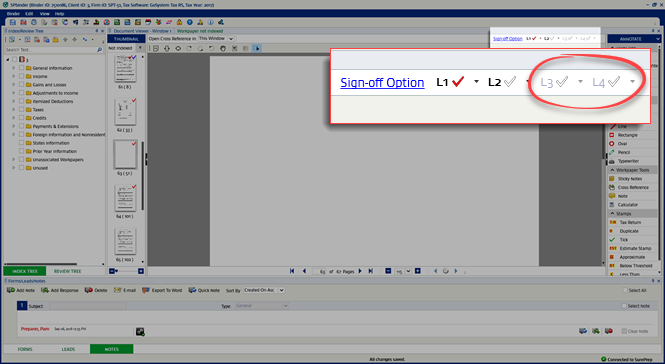Open the Edit menu
Image resolution: width=665 pixels, height=364 pixels.
(29, 14)
